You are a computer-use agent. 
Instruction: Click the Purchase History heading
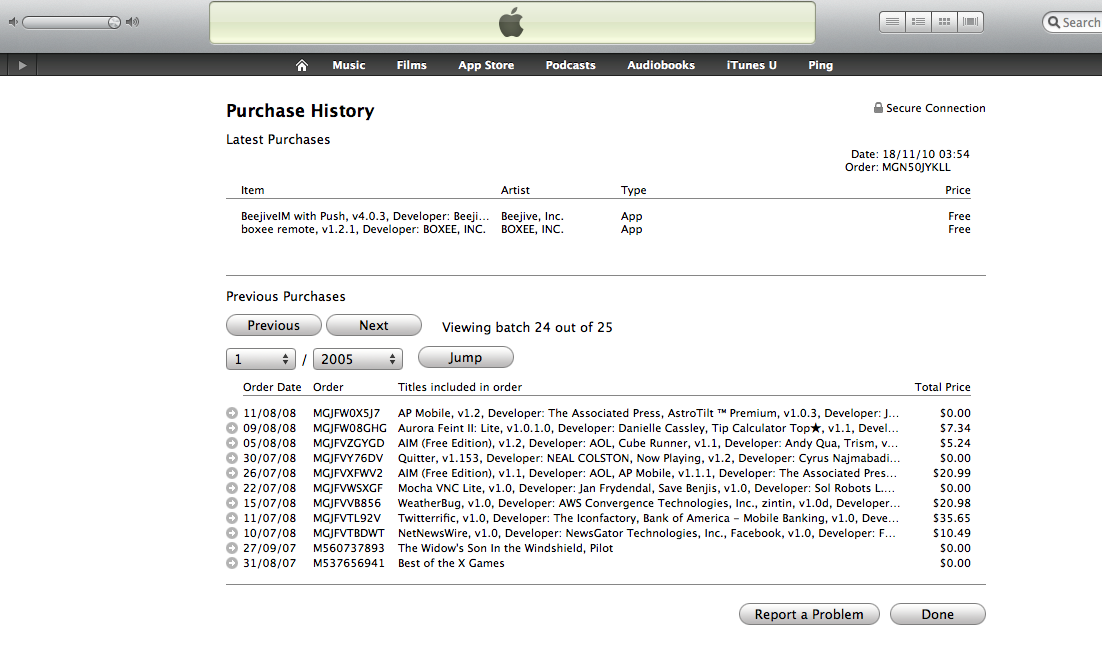coord(300,111)
